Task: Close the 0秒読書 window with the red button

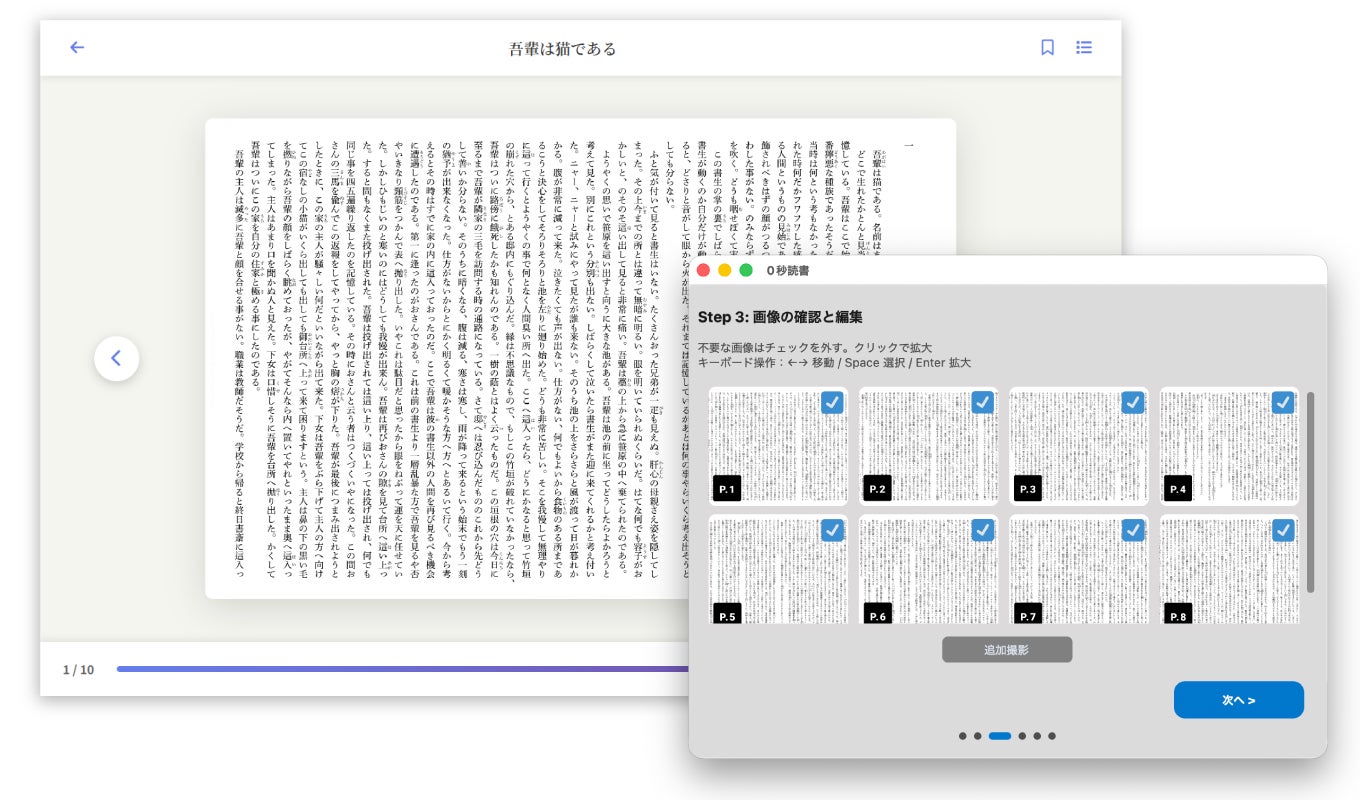Action: [704, 270]
